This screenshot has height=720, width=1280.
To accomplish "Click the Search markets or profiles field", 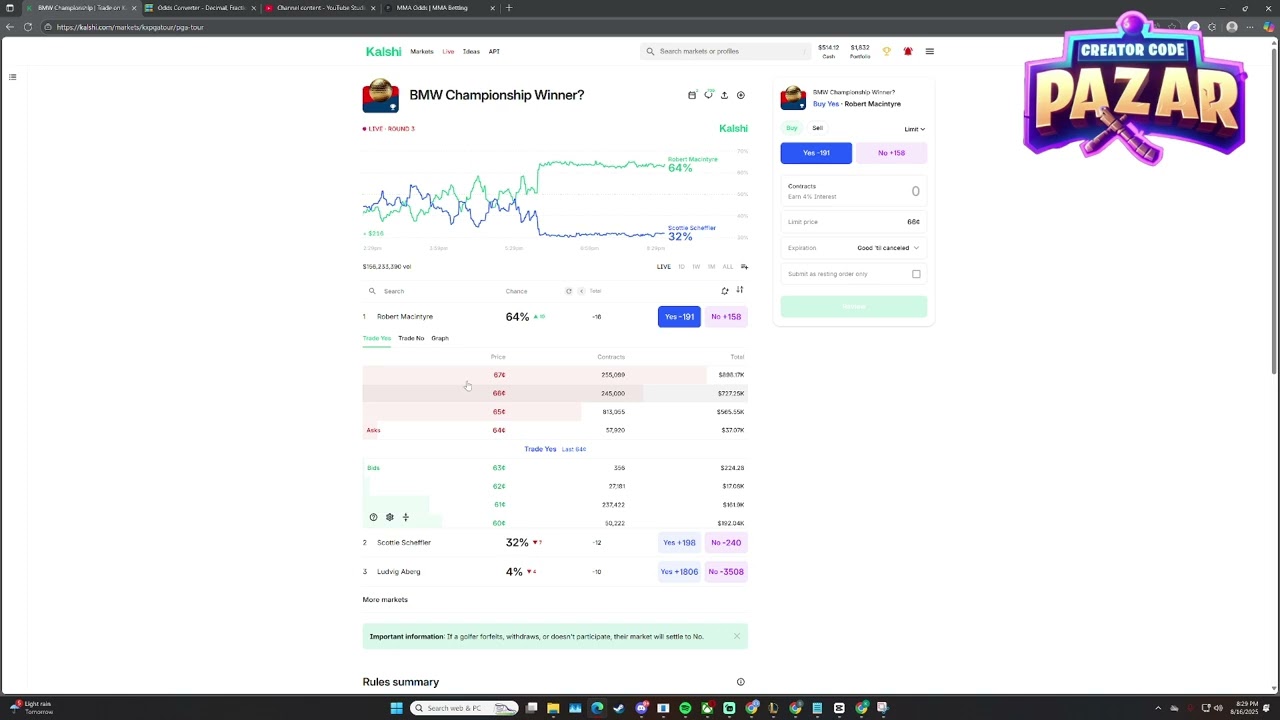I will pos(725,51).
